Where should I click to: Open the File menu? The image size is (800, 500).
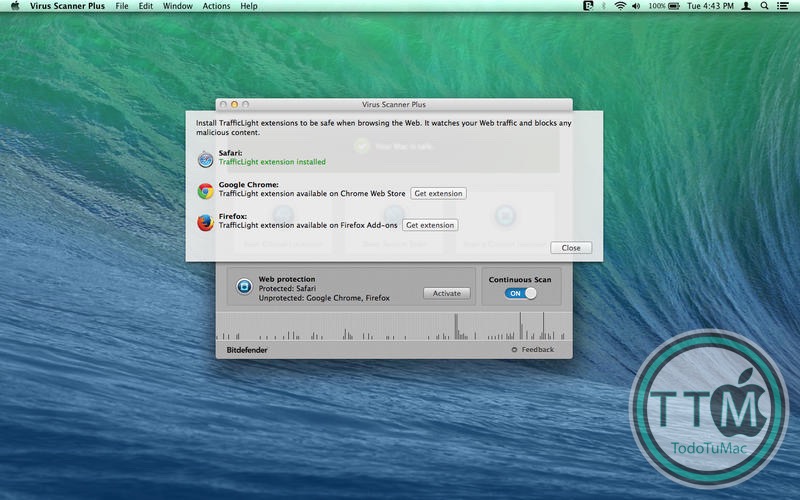point(122,6)
